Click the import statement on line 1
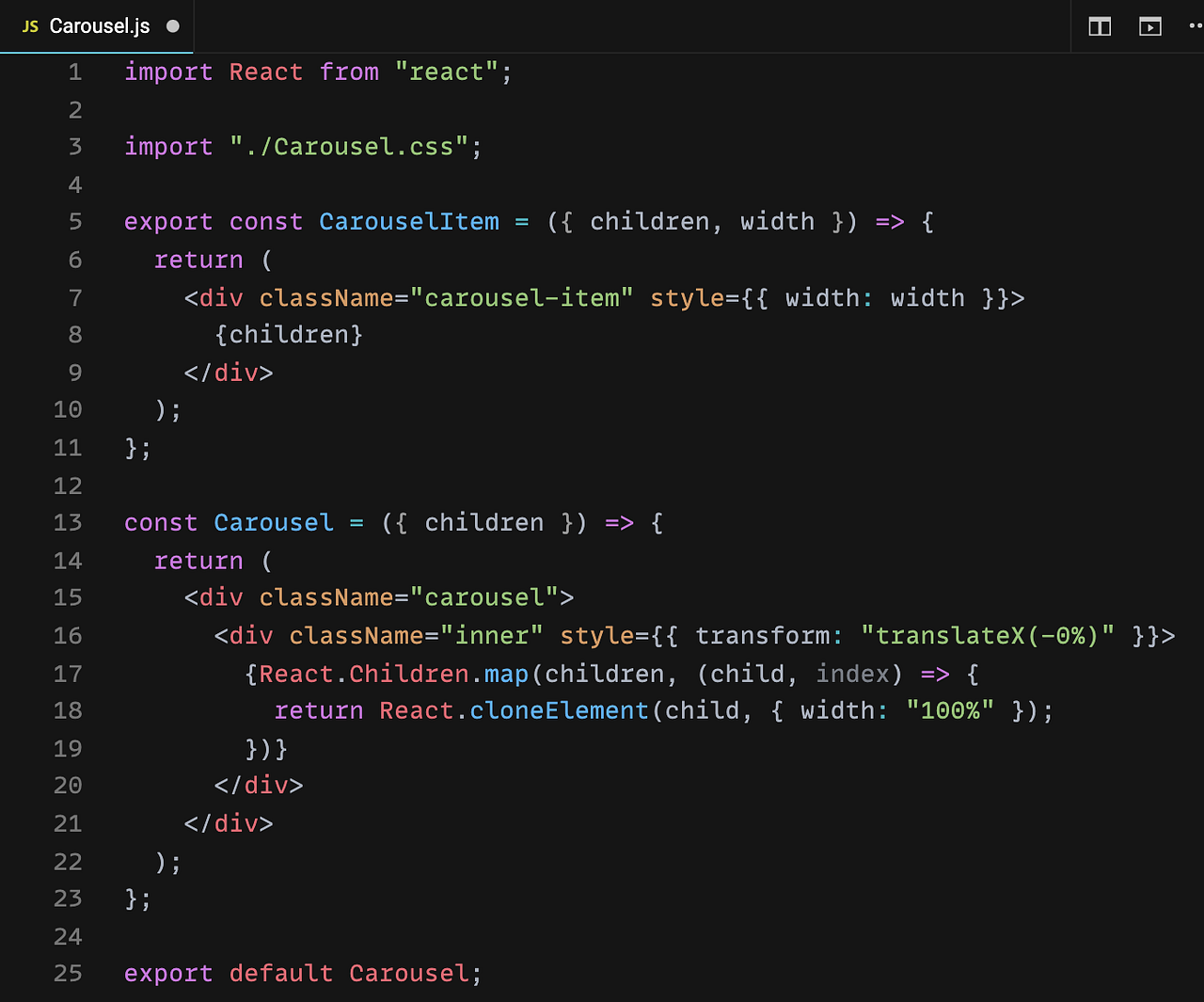This screenshot has height=1002, width=1204. point(168,72)
